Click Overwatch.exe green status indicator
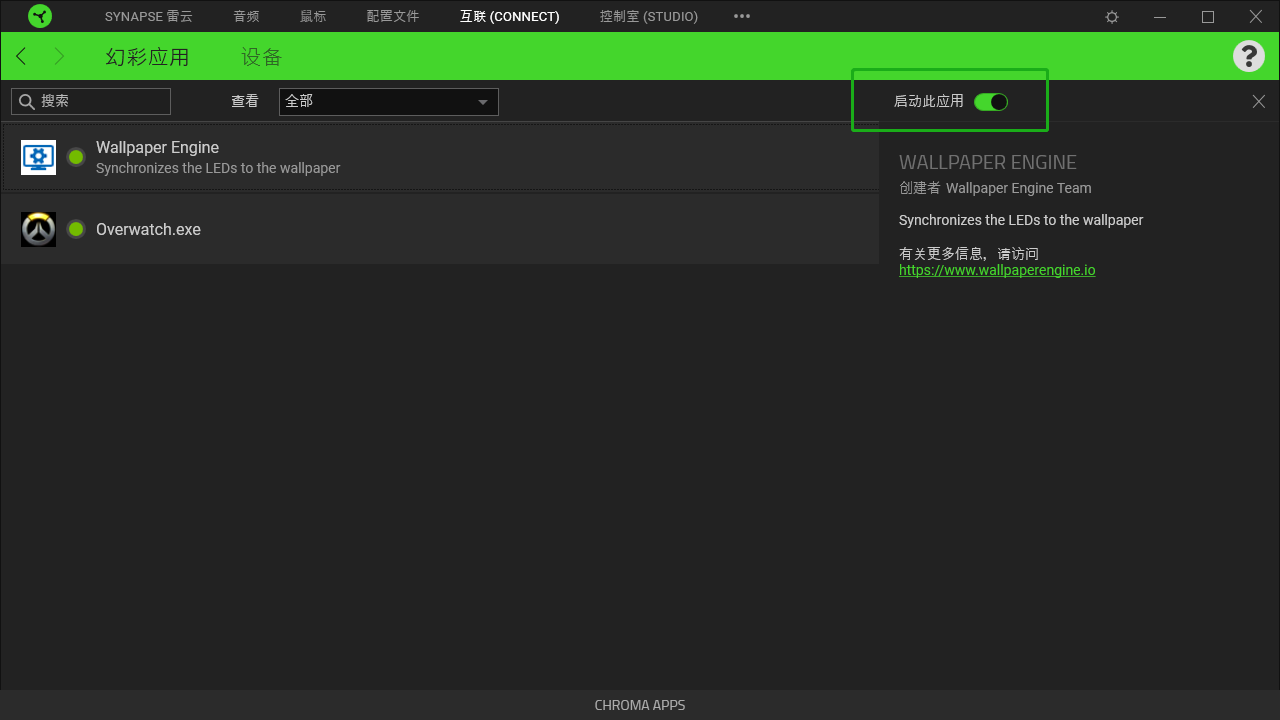 coord(76,229)
